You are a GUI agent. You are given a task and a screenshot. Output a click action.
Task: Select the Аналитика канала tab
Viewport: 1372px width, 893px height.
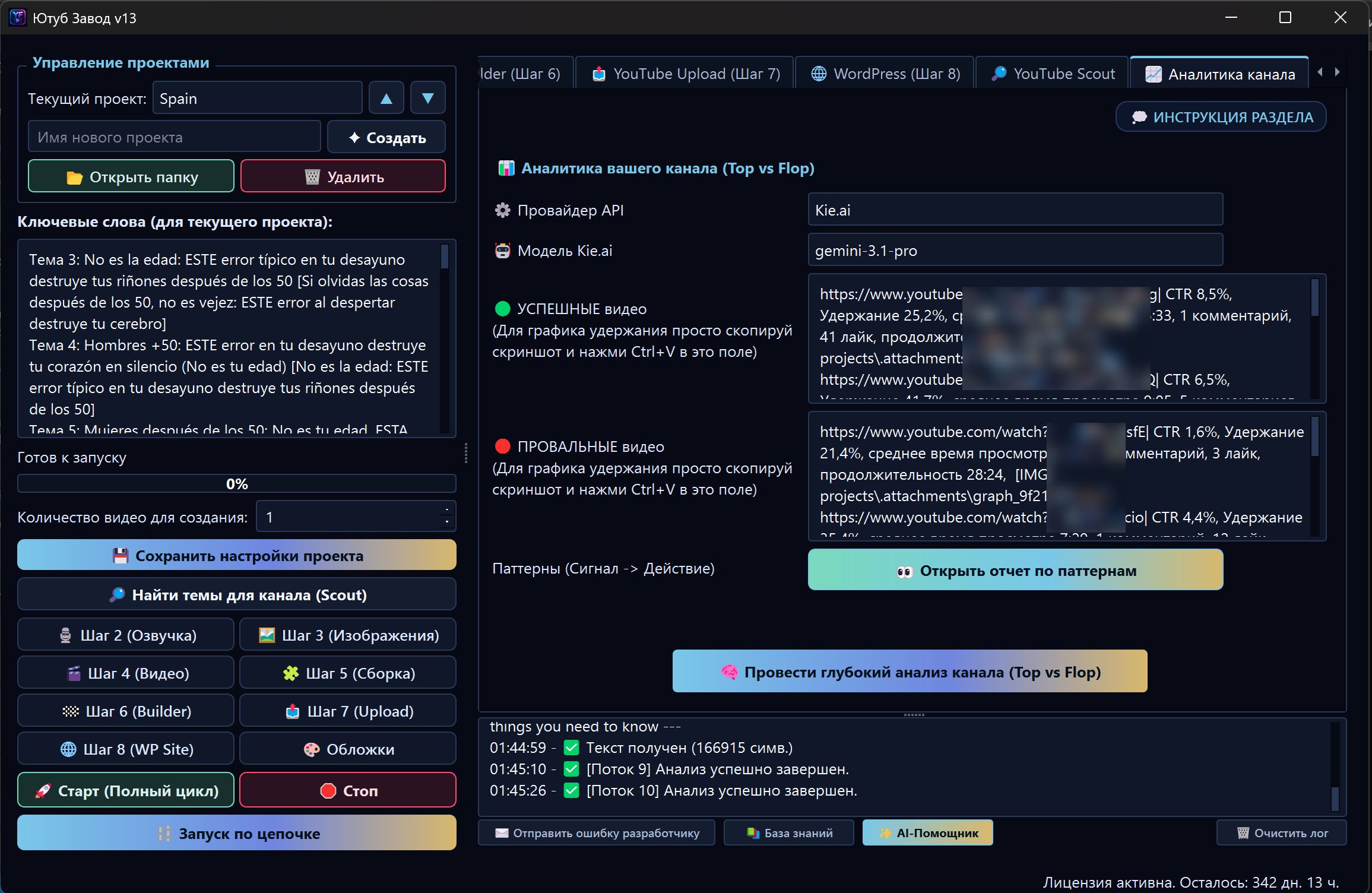[1219, 74]
